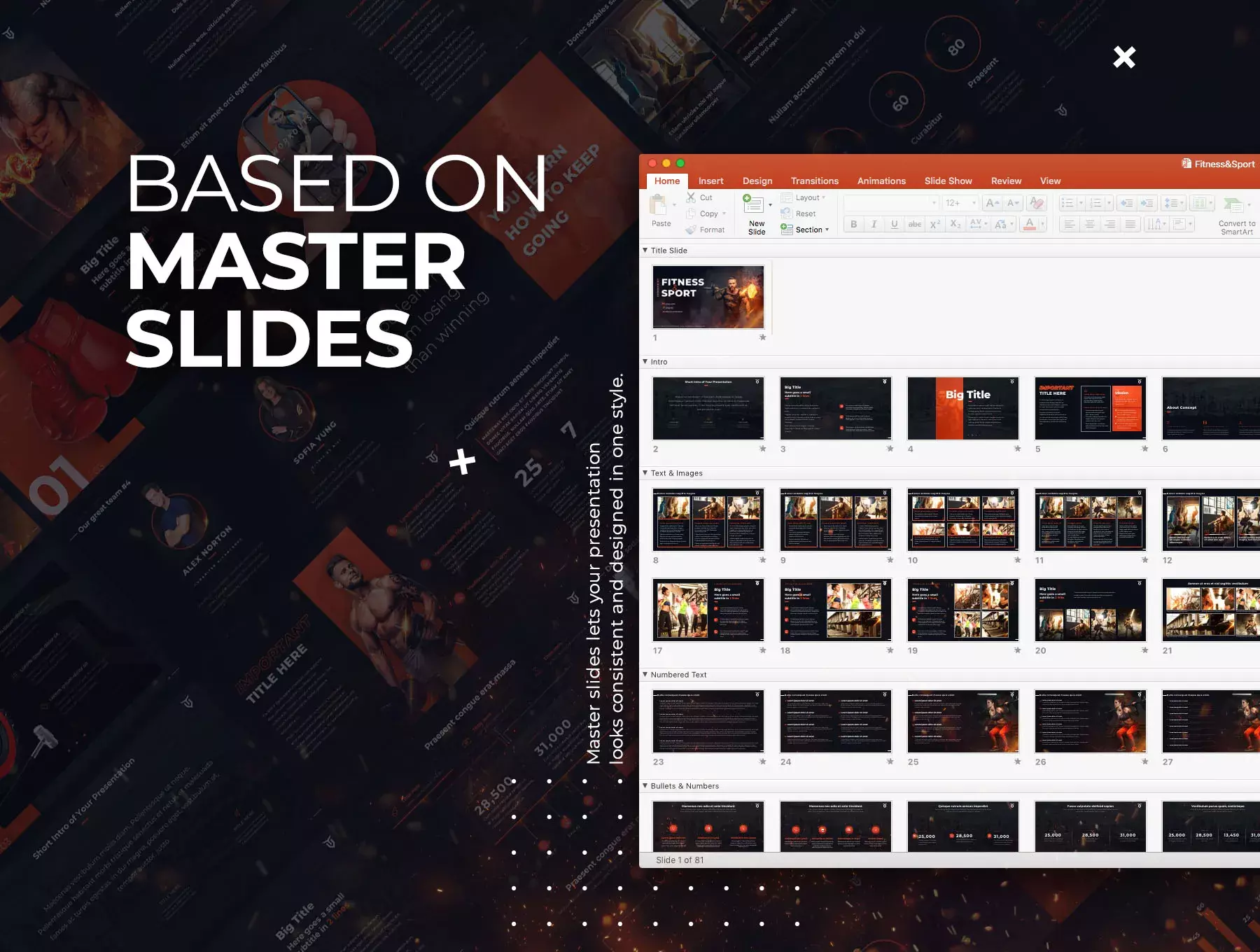The image size is (1260, 952).
Task: Open the Review tab
Action: [1006, 181]
